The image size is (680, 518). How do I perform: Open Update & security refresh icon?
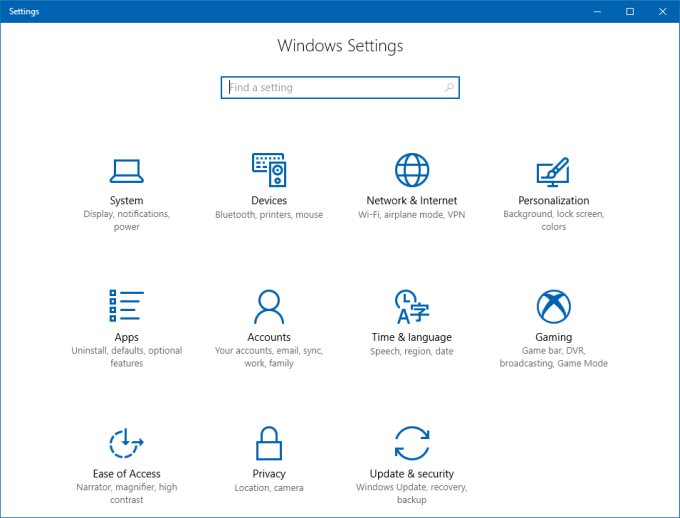(412, 443)
